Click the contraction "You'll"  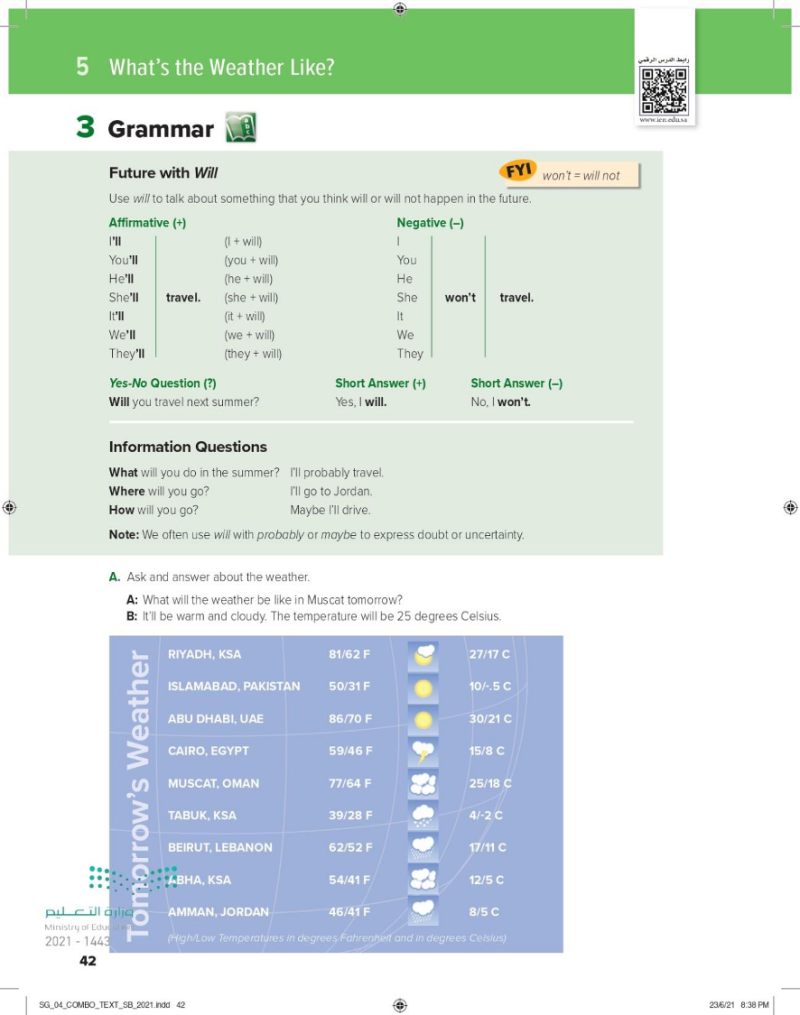pos(123,260)
